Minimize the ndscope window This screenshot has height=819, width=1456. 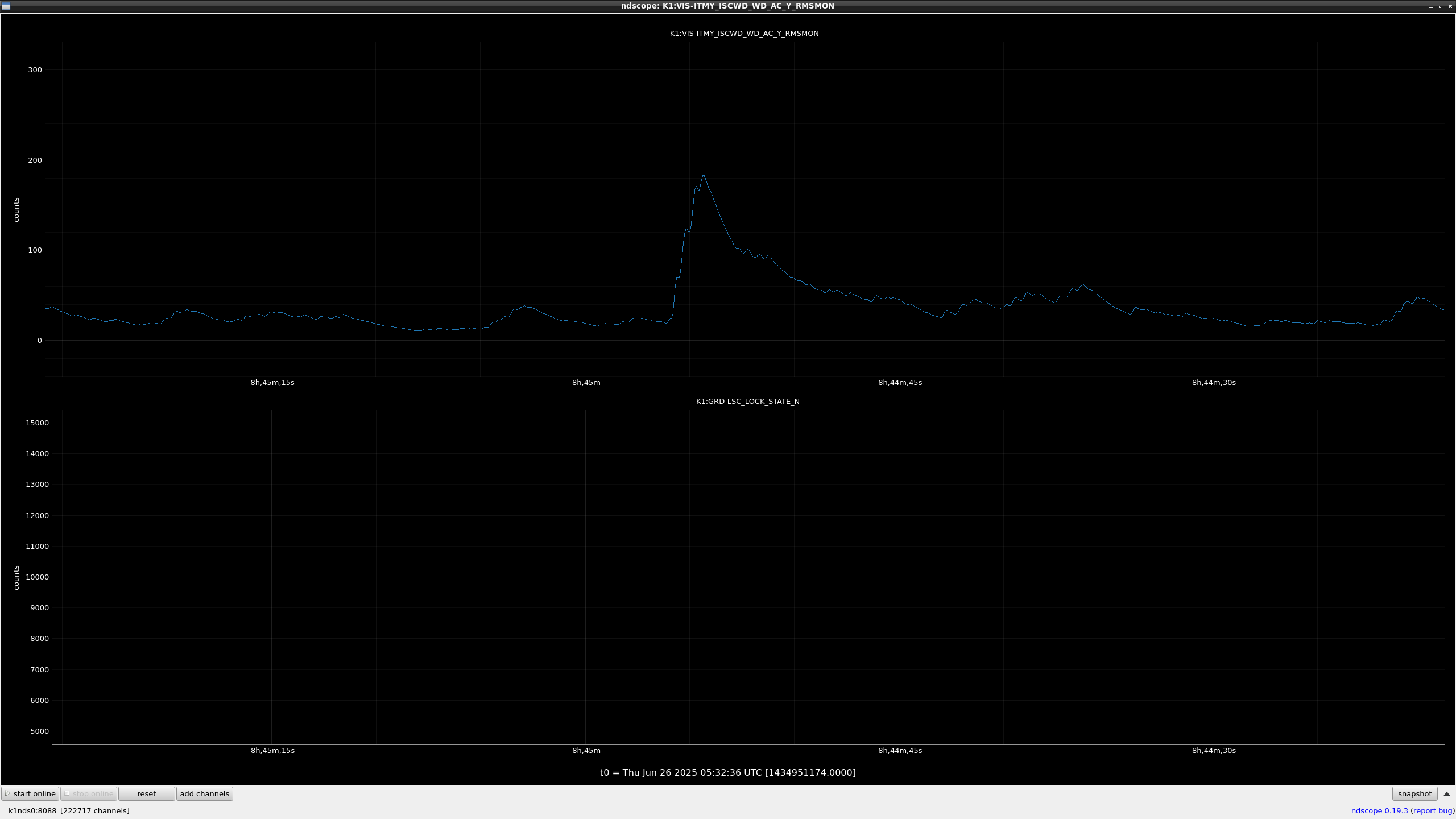pos(1431,6)
